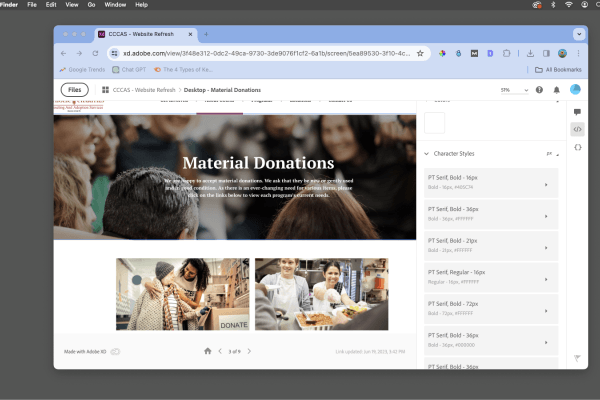Click the donation box photo thumbnail

(x=183, y=294)
